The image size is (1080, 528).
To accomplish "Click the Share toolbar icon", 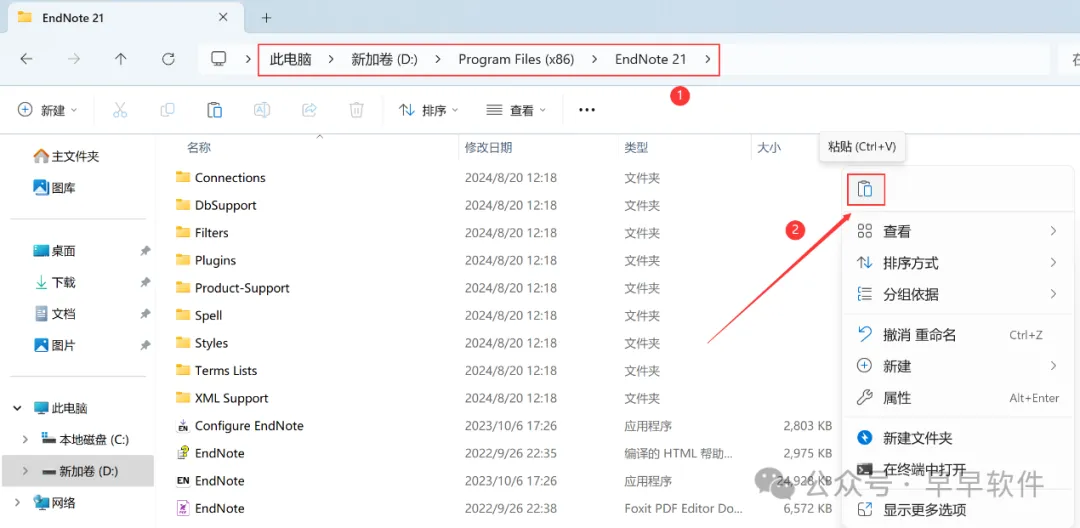I will (309, 109).
